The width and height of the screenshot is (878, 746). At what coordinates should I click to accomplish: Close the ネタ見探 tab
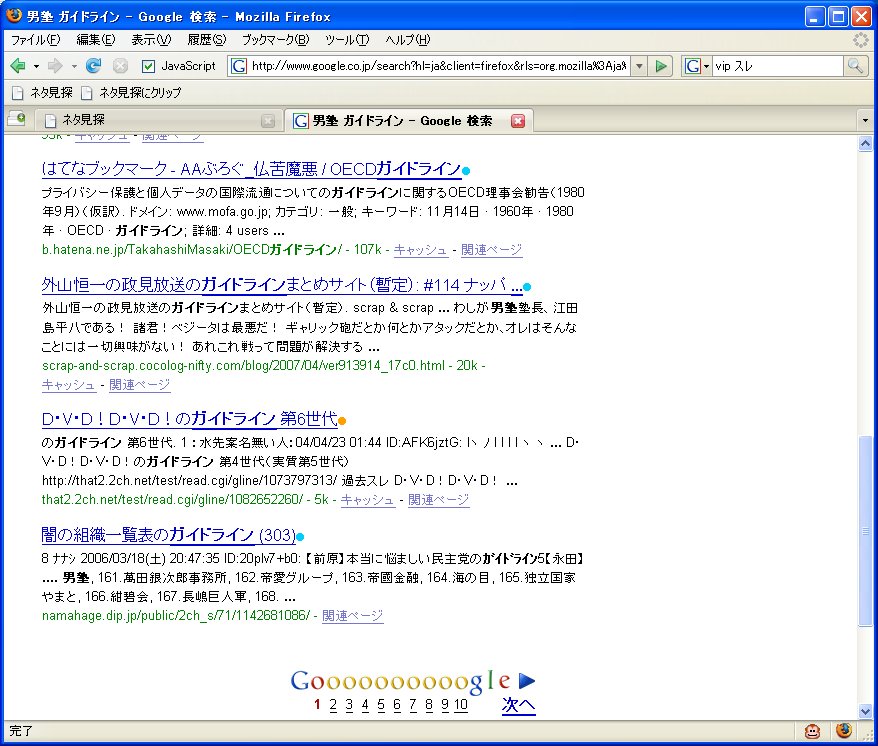[268, 120]
